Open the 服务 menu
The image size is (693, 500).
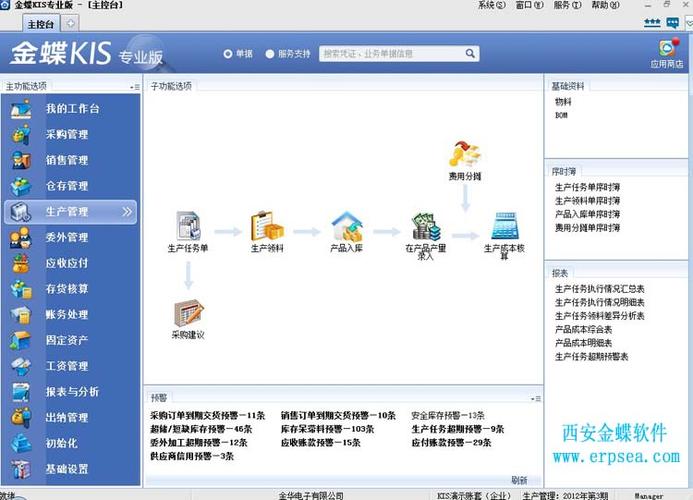tap(567, 5)
